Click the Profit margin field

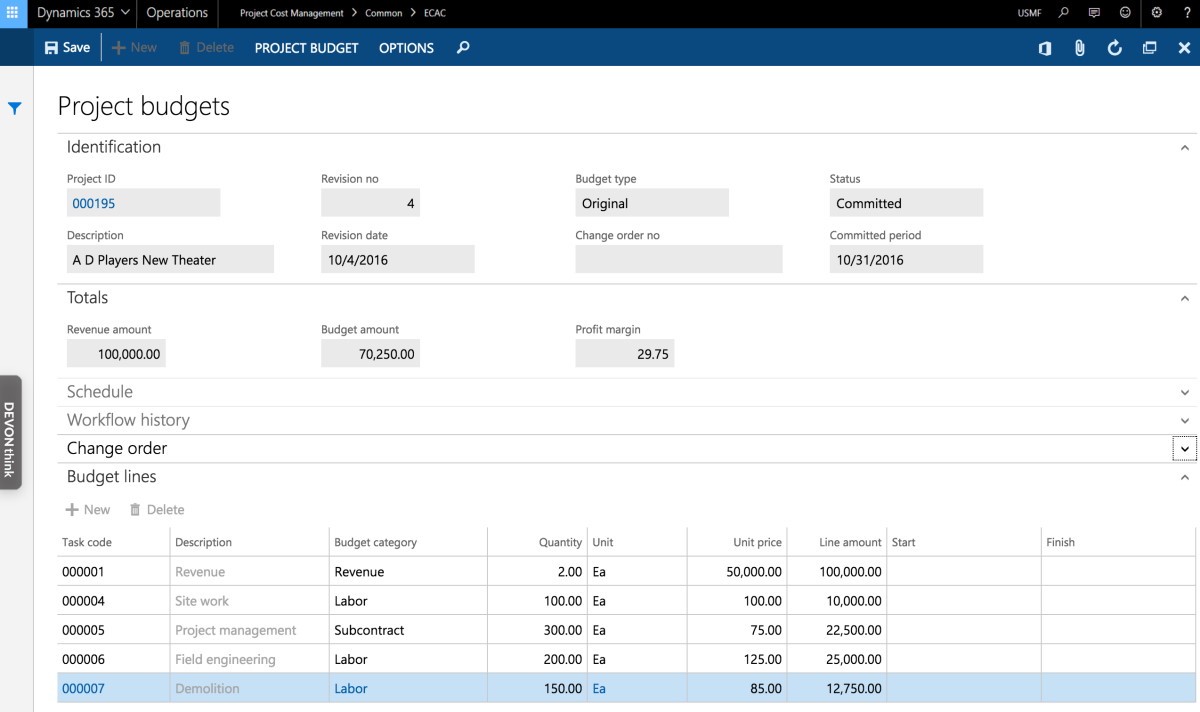[625, 353]
